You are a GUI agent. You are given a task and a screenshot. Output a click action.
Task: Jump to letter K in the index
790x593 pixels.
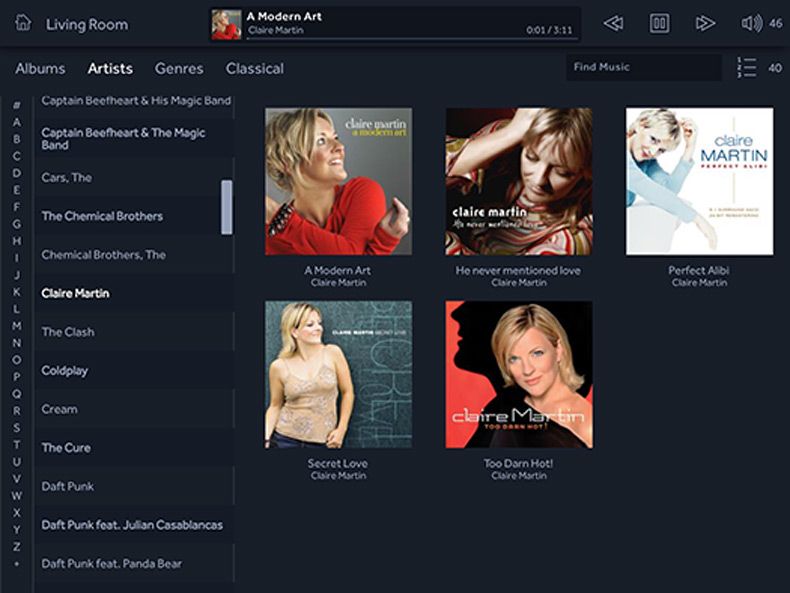click(17, 292)
